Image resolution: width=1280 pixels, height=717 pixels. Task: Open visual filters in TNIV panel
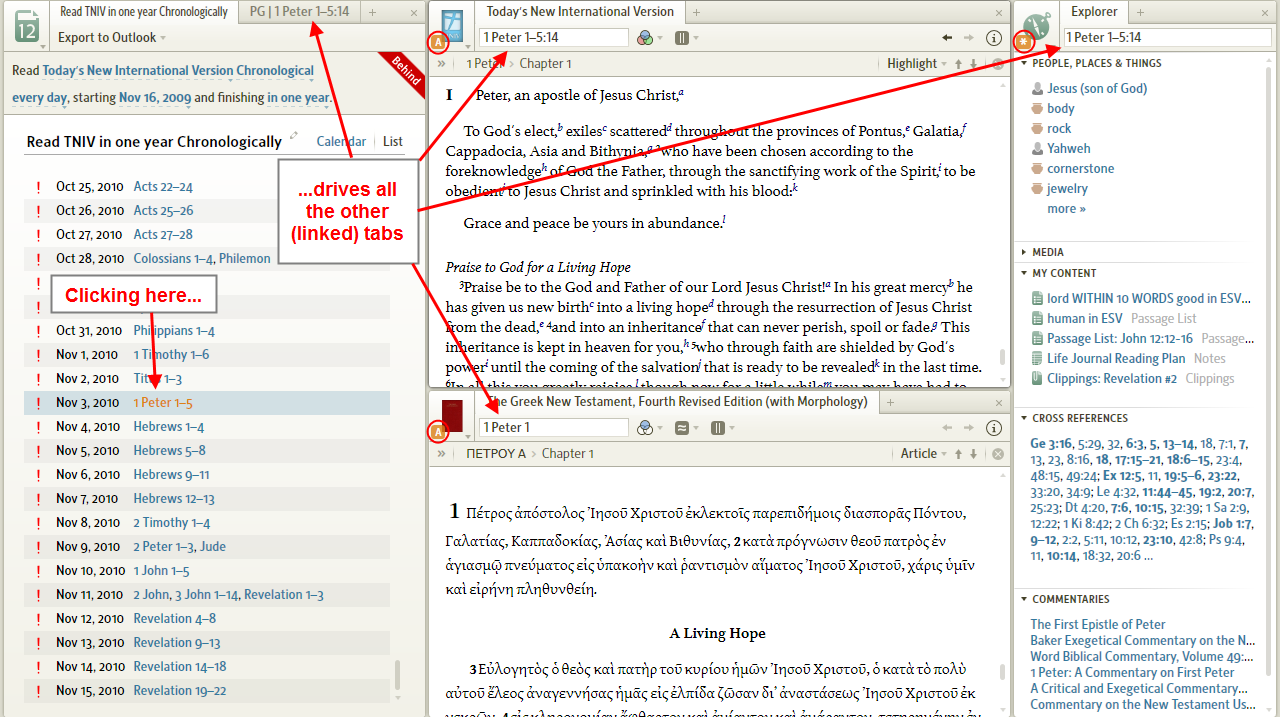pyautogui.click(x=648, y=38)
